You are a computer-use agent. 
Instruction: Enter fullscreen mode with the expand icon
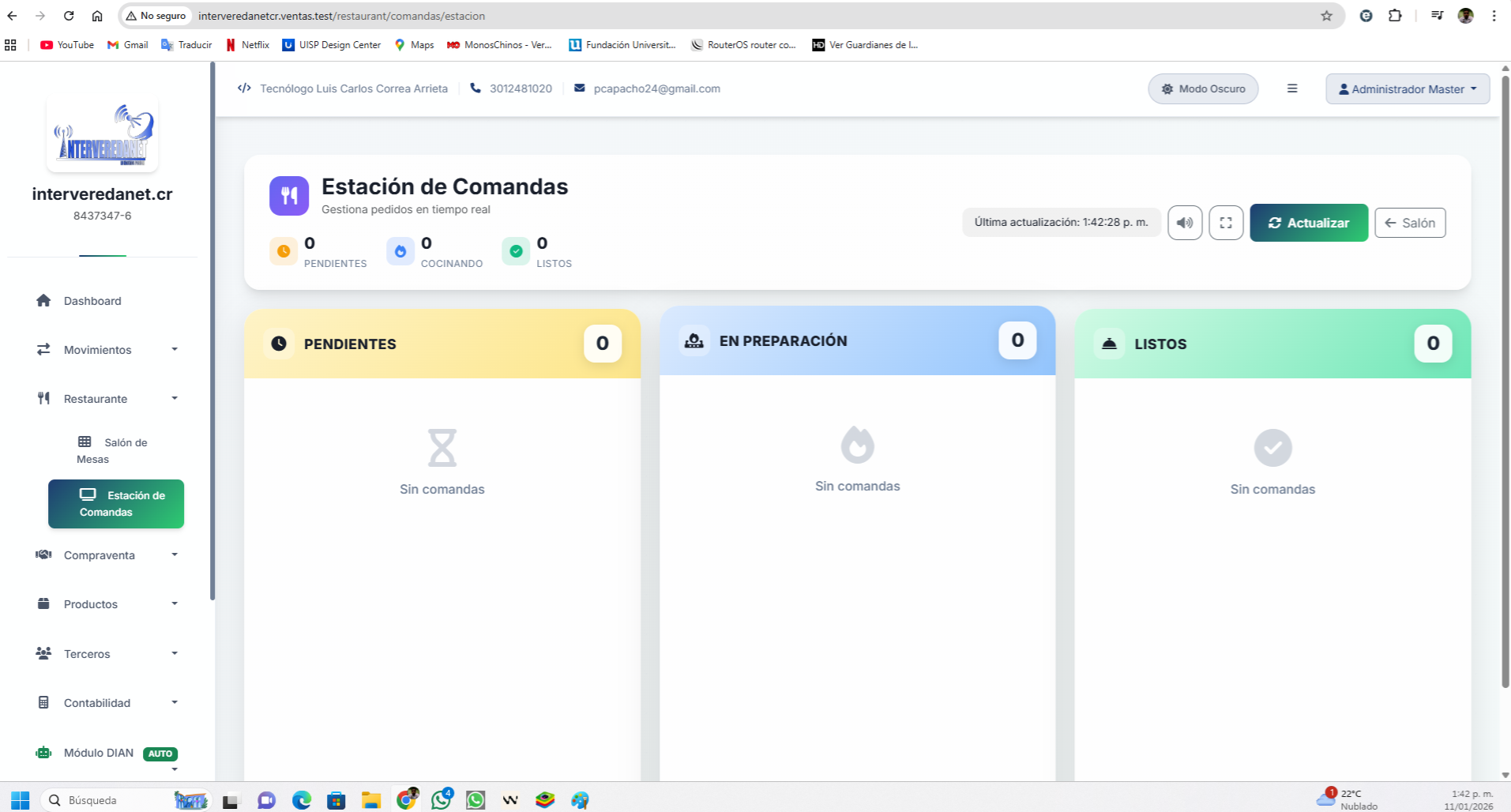[x=1225, y=222]
